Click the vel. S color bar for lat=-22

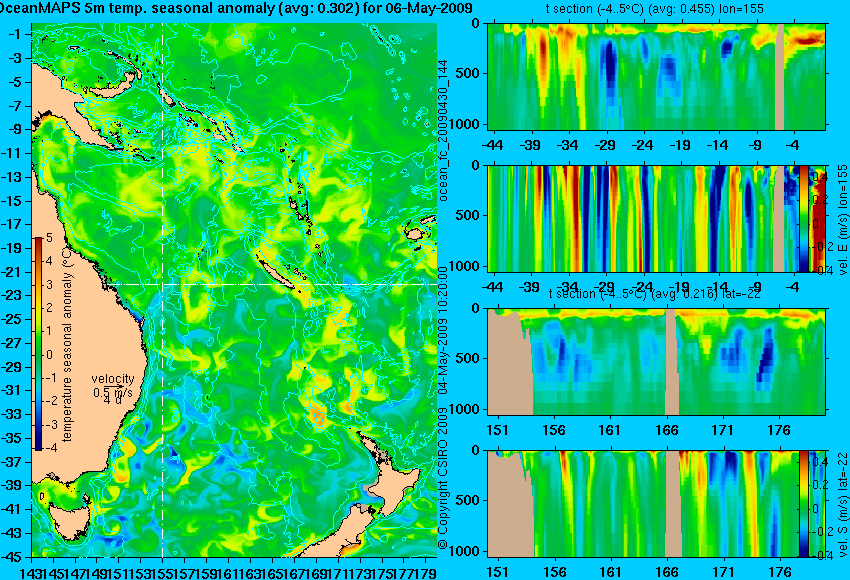804,504
